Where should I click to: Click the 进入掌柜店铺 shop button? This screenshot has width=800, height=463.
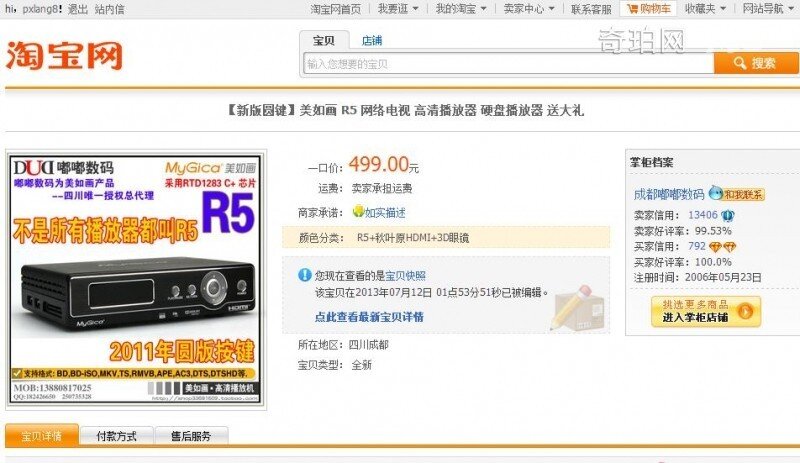tap(706, 311)
